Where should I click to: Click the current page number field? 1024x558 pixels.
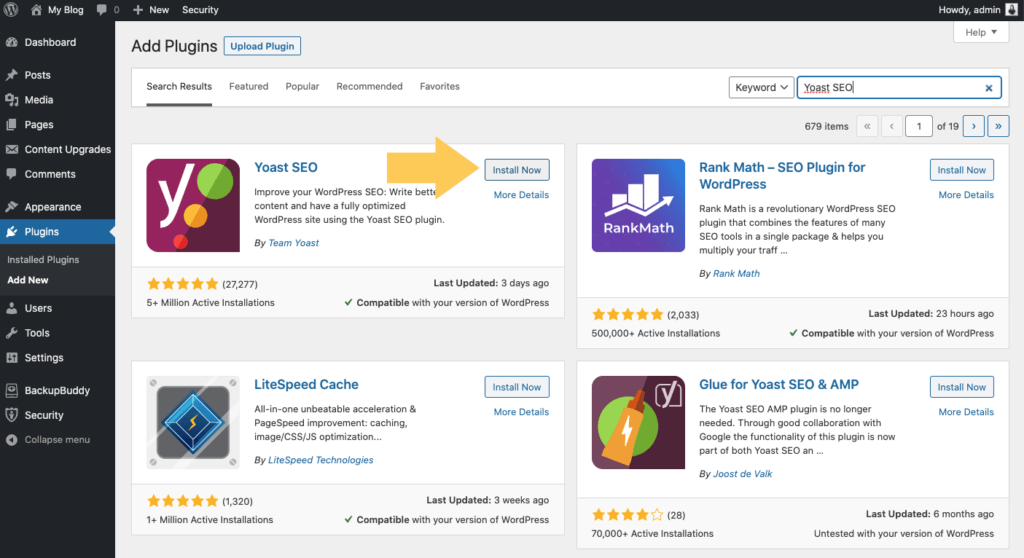[x=918, y=126]
